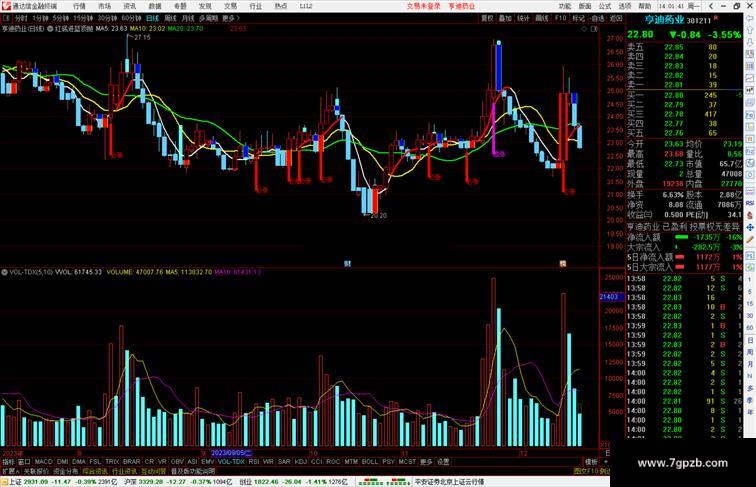This screenshot has height=487, width=756.
Task: Click the square pane icon at chart top-right
Action: [x=594, y=29]
